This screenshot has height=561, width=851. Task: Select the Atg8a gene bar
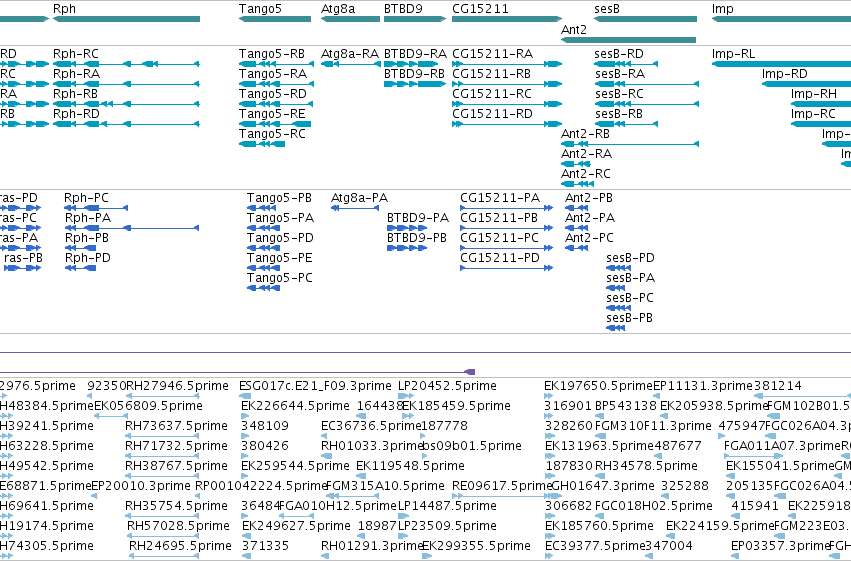(350, 19)
